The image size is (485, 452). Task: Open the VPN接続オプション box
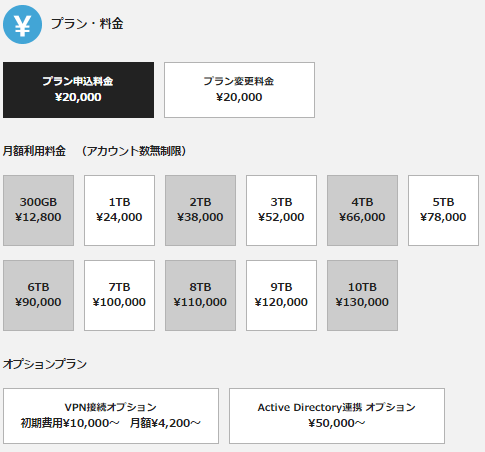(111, 416)
